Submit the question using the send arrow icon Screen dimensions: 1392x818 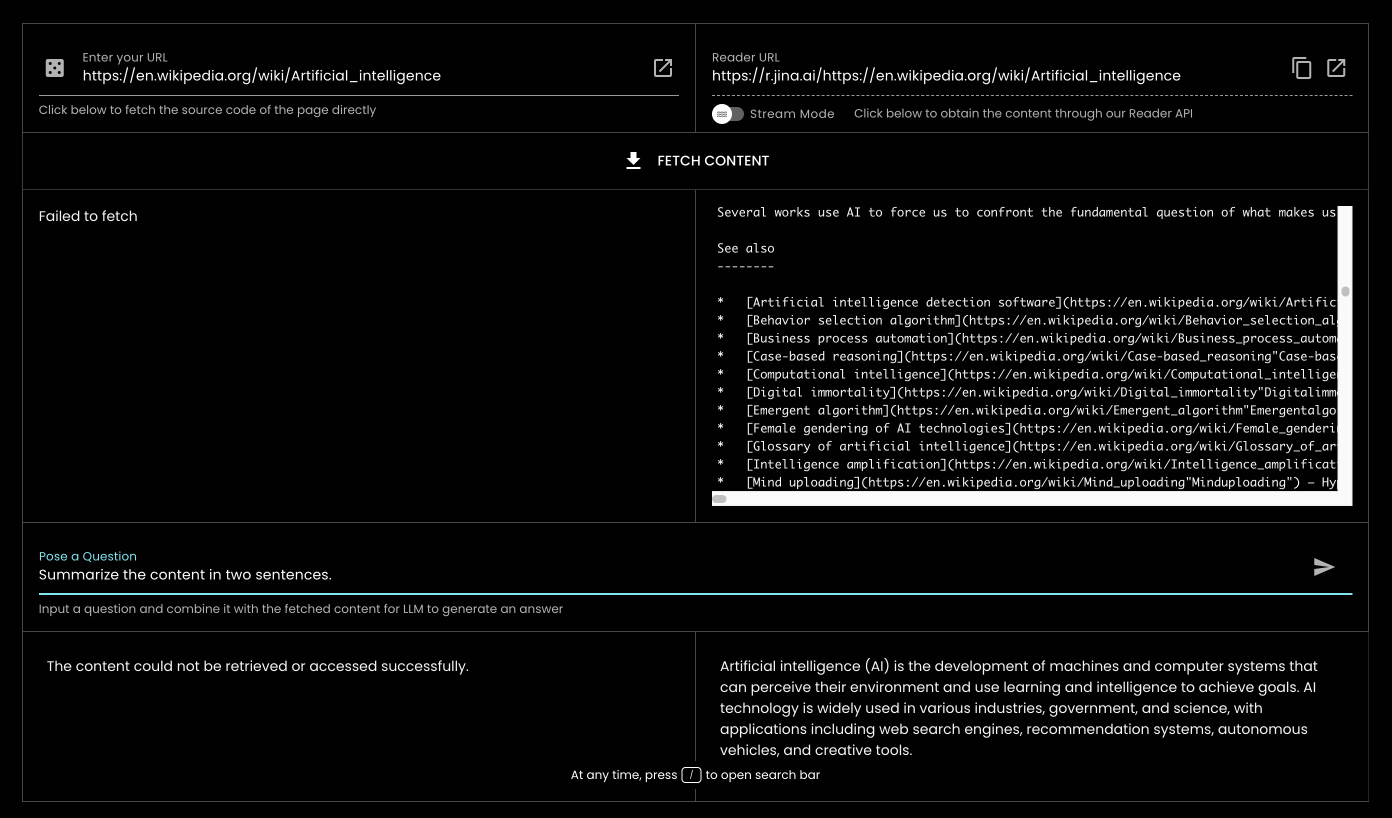1324,567
